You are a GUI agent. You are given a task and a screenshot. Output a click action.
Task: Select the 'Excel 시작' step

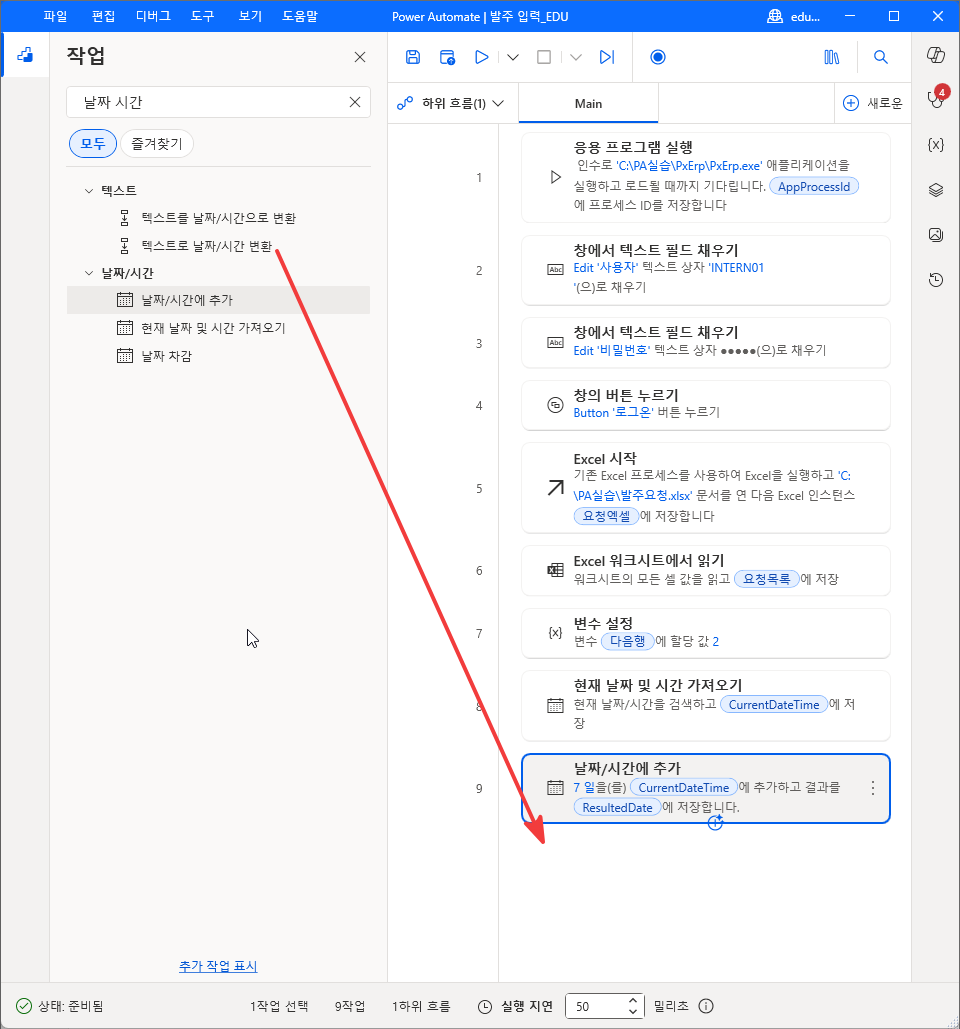point(705,488)
